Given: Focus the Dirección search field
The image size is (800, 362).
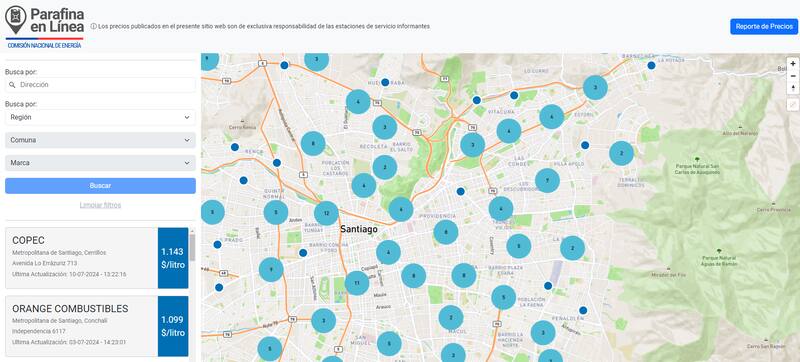Looking at the screenshot, I should (x=101, y=85).
